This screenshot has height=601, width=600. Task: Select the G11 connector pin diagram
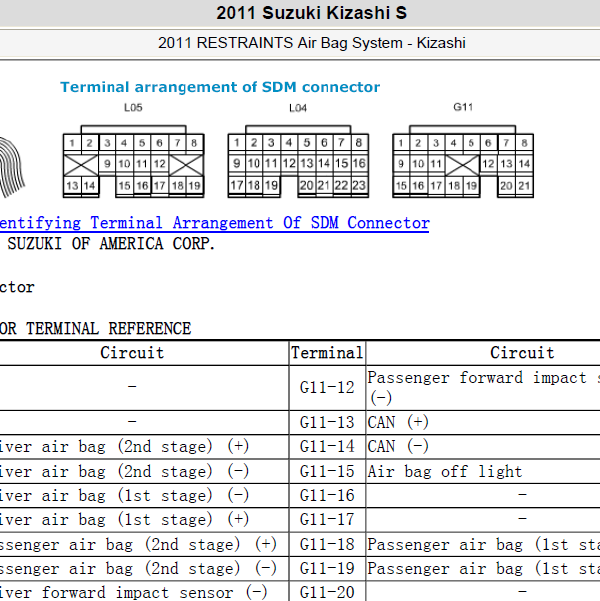tap(463, 161)
